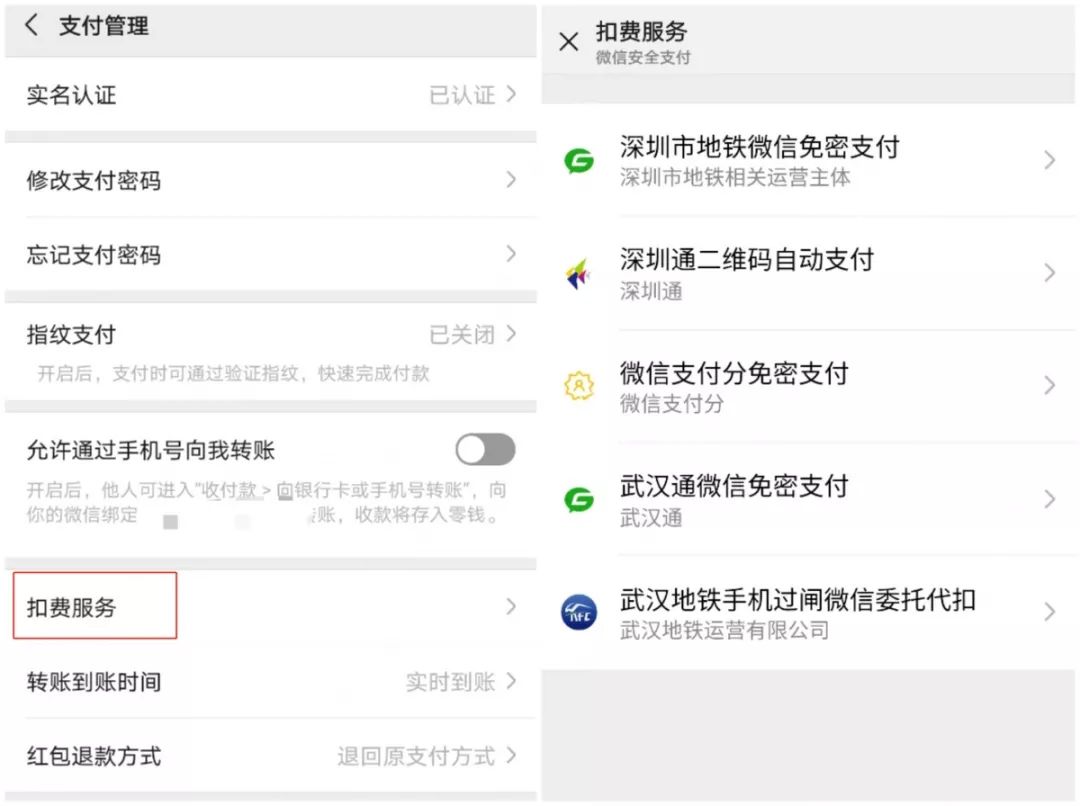Viewport: 1080px width, 806px height.
Task: Close the 扣费服务 page with X
Action: [x=569, y=42]
